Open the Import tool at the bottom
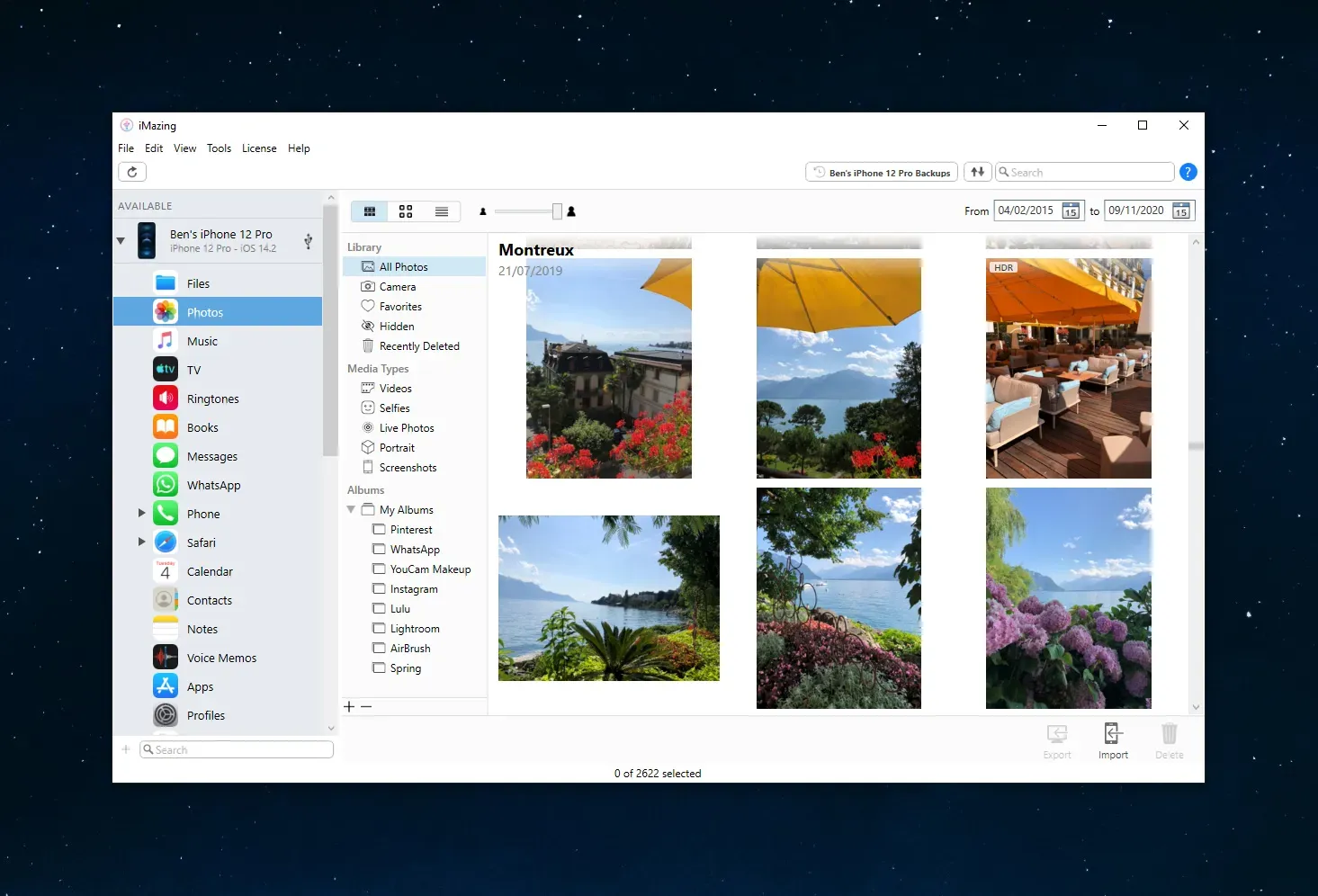This screenshot has height=896, width=1318. 1113,739
